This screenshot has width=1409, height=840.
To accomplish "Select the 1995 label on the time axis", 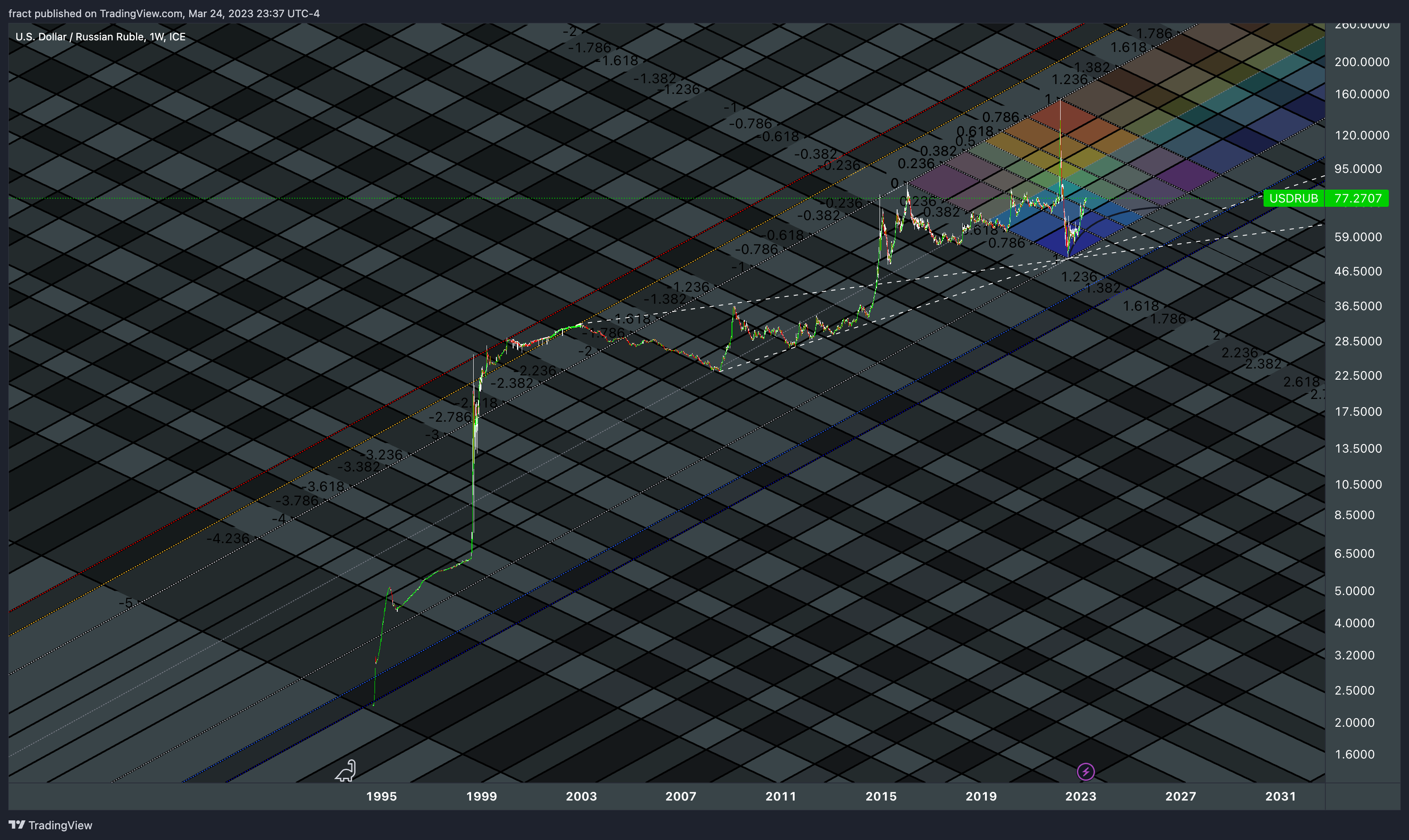I will pyautogui.click(x=381, y=796).
